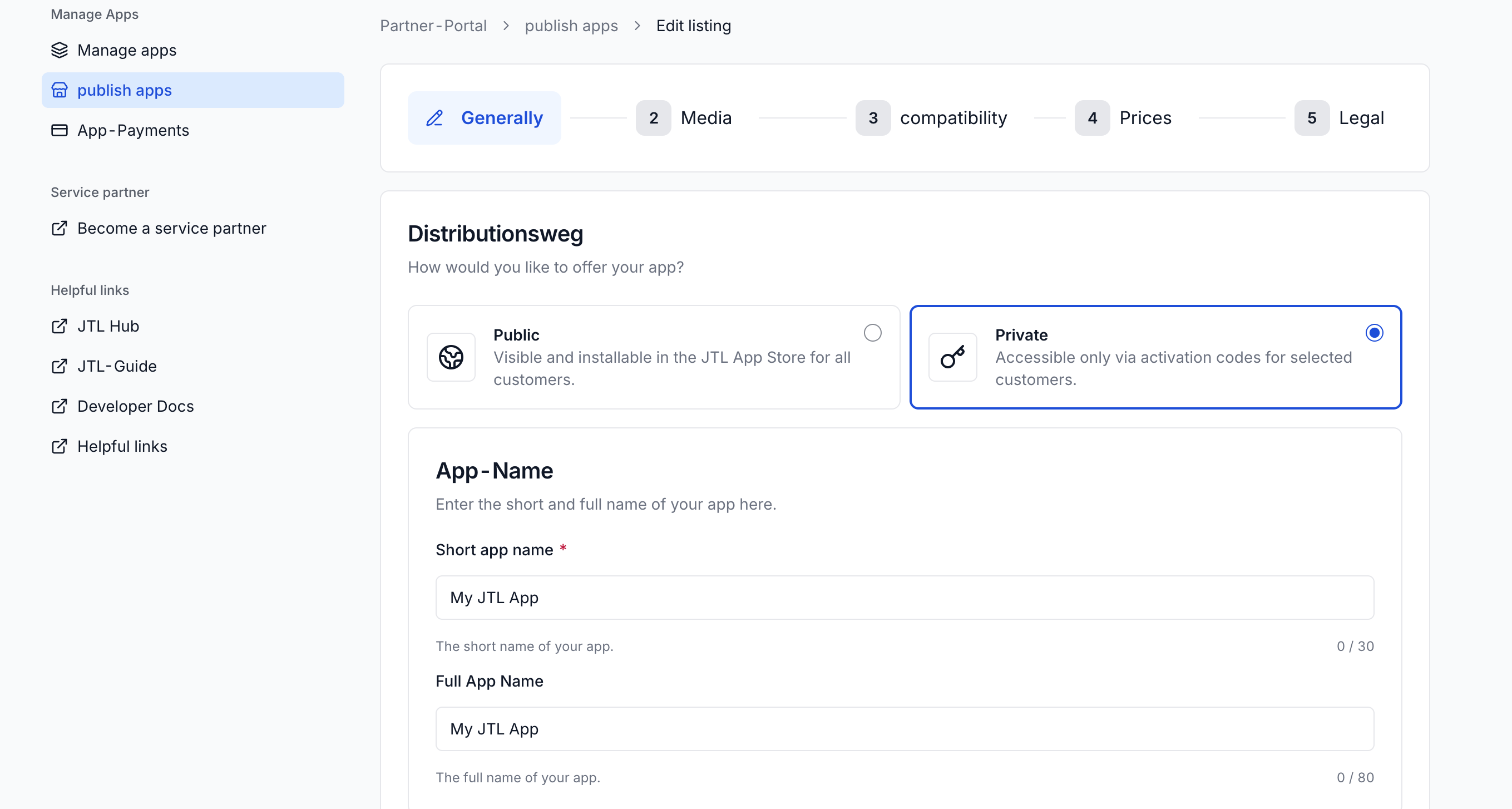
Task: Click the Full App Name label
Action: pyautogui.click(x=490, y=681)
